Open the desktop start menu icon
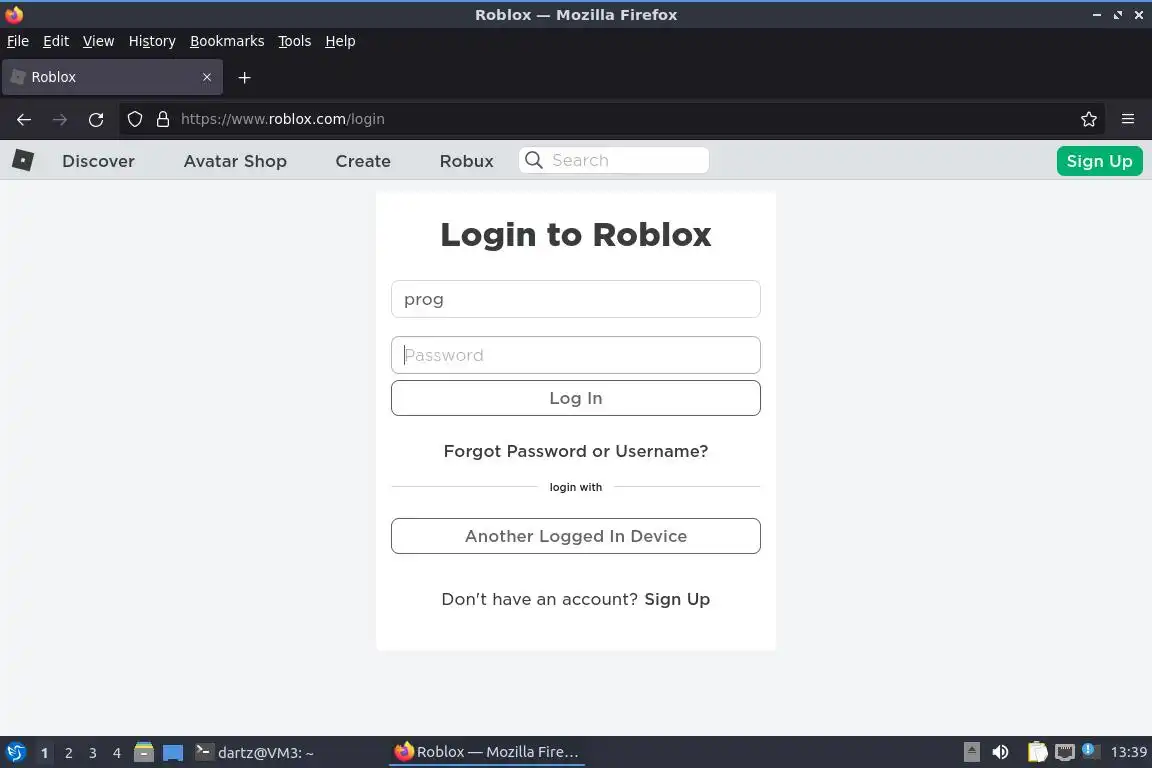 pyautogui.click(x=15, y=752)
